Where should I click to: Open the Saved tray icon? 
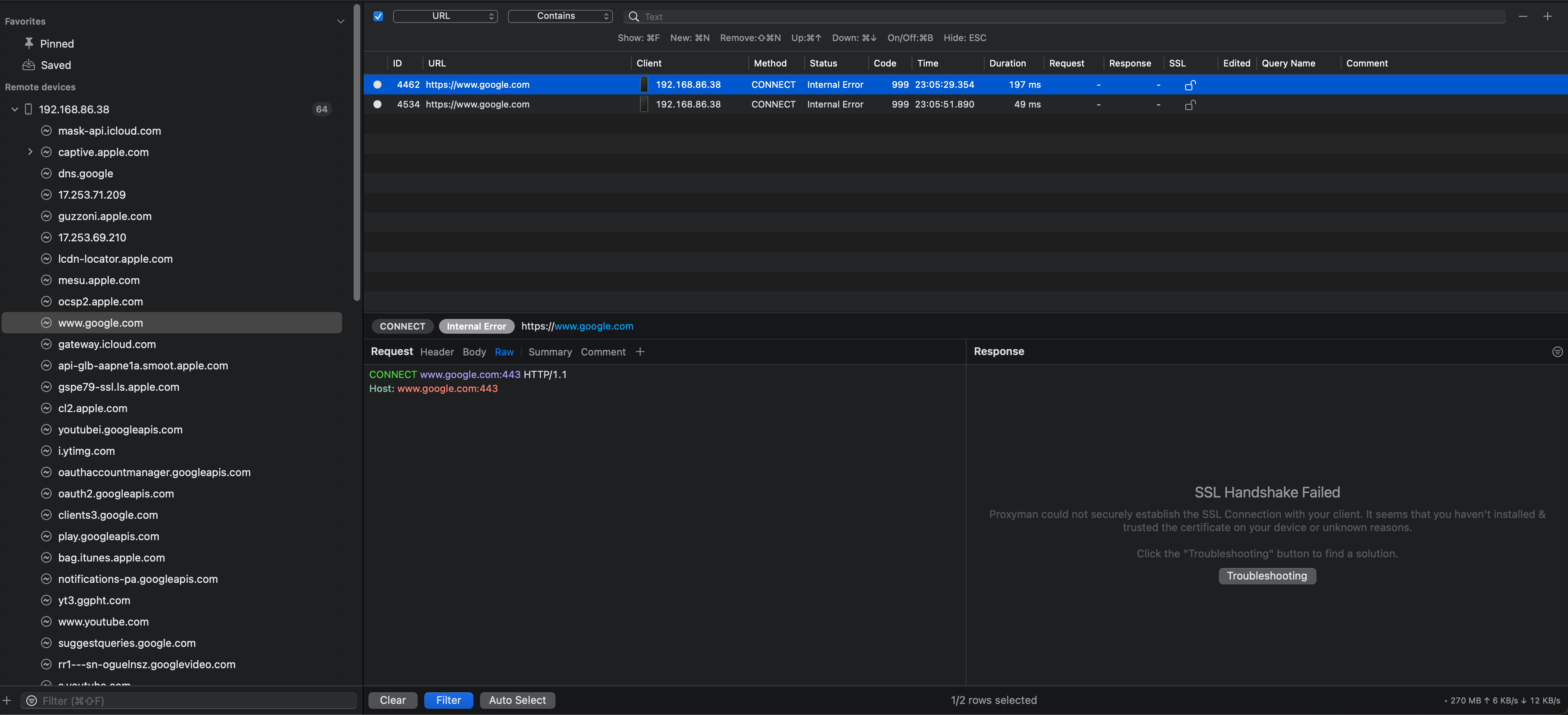(29, 64)
